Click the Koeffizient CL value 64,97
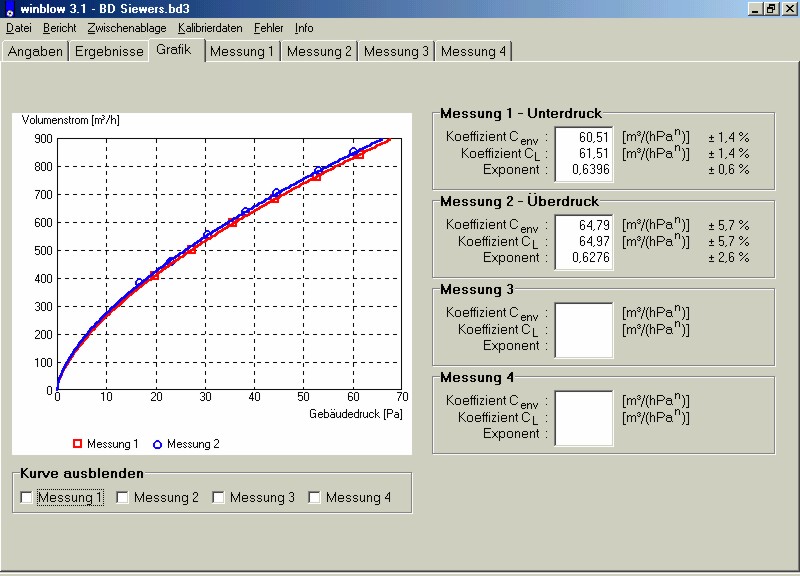Screen dimensions: 800x576 click(x=593, y=241)
